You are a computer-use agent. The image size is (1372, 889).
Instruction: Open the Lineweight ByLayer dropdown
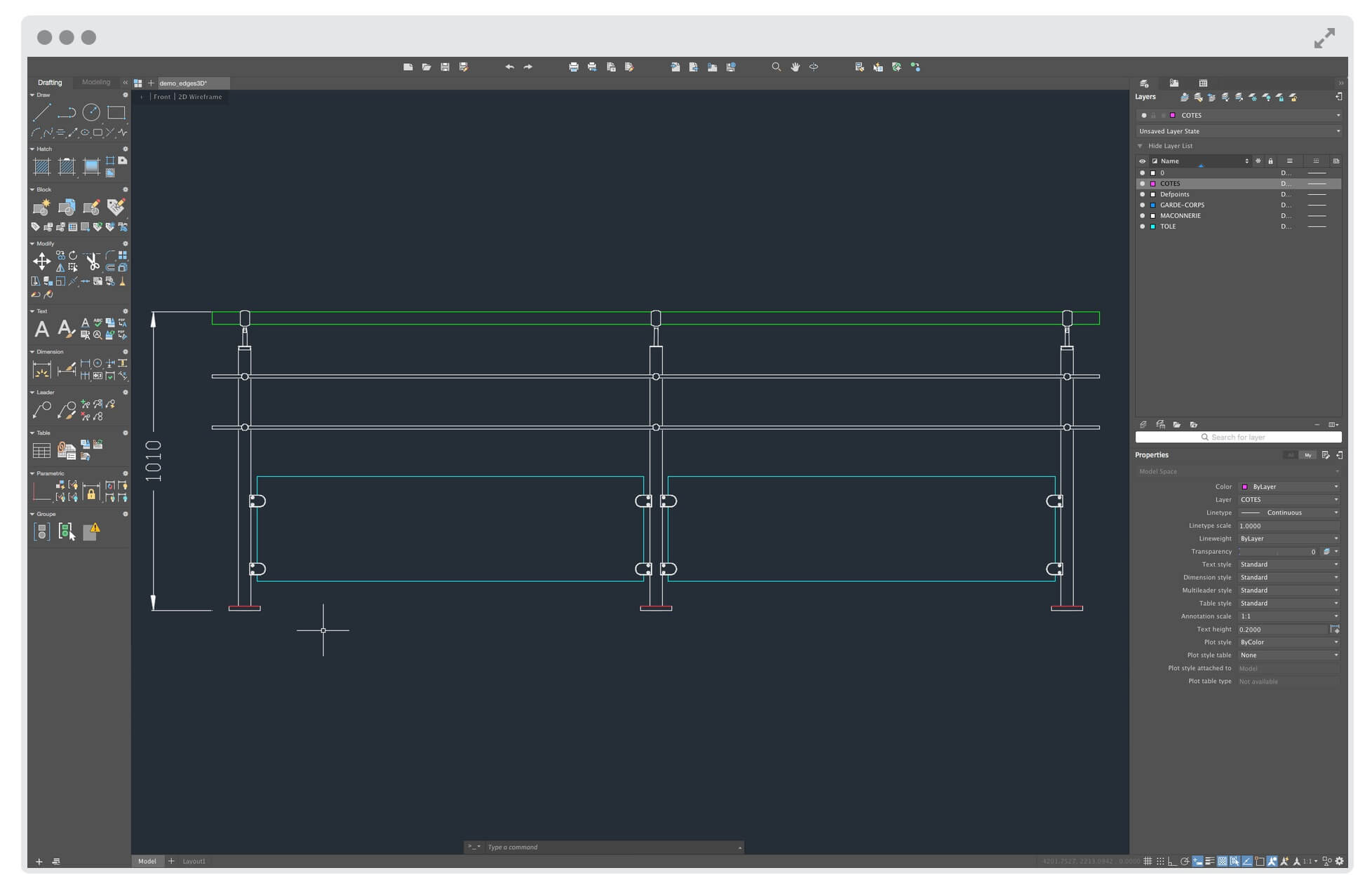(x=1289, y=538)
